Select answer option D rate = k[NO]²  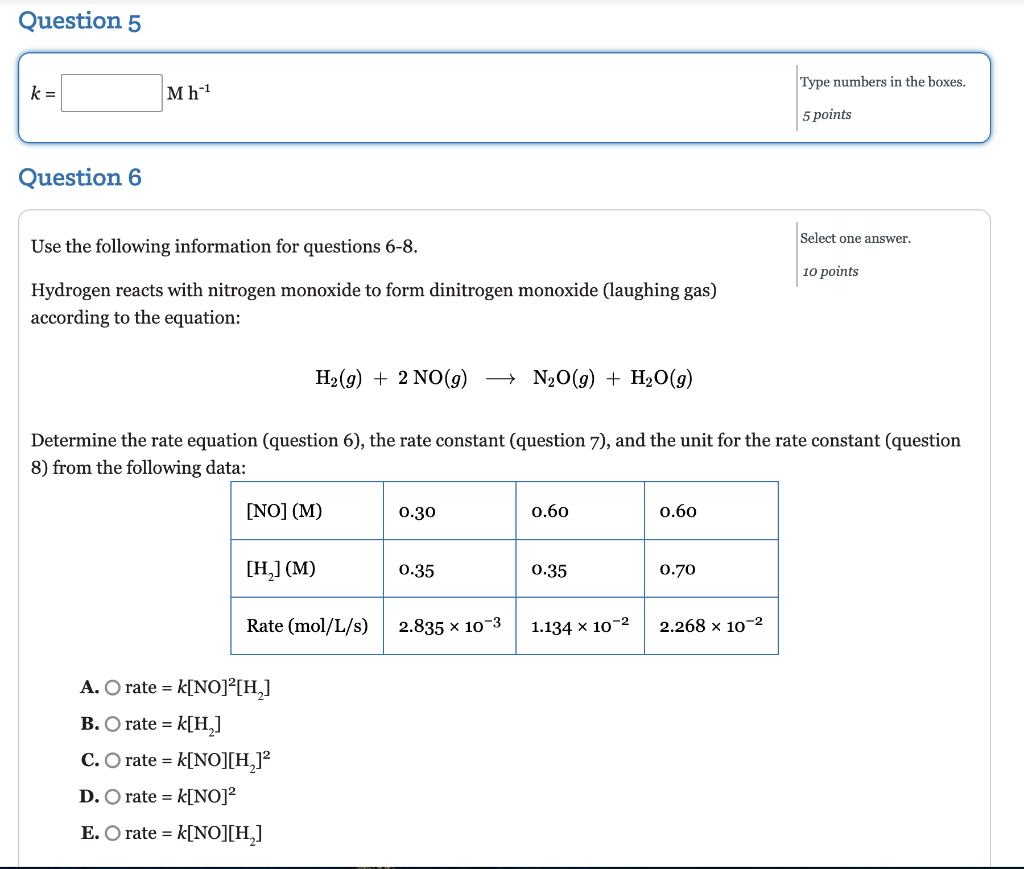pos(113,796)
